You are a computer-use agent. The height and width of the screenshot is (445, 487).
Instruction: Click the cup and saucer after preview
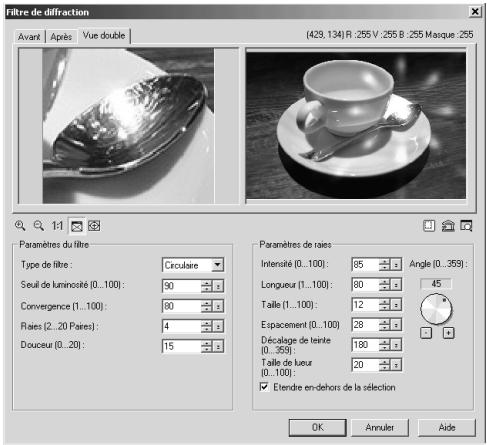[x=356, y=125]
